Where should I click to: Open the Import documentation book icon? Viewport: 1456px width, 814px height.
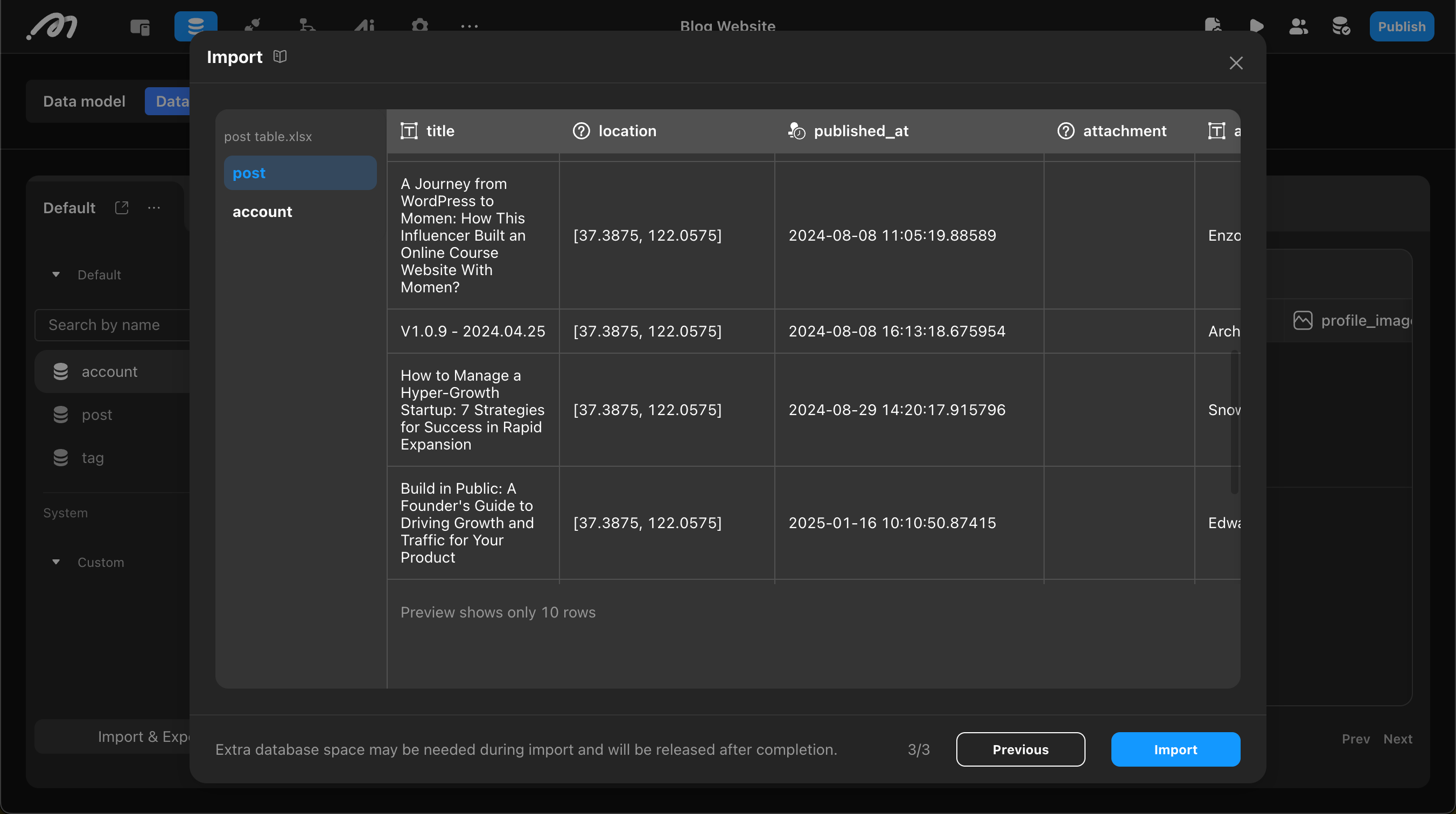point(280,57)
